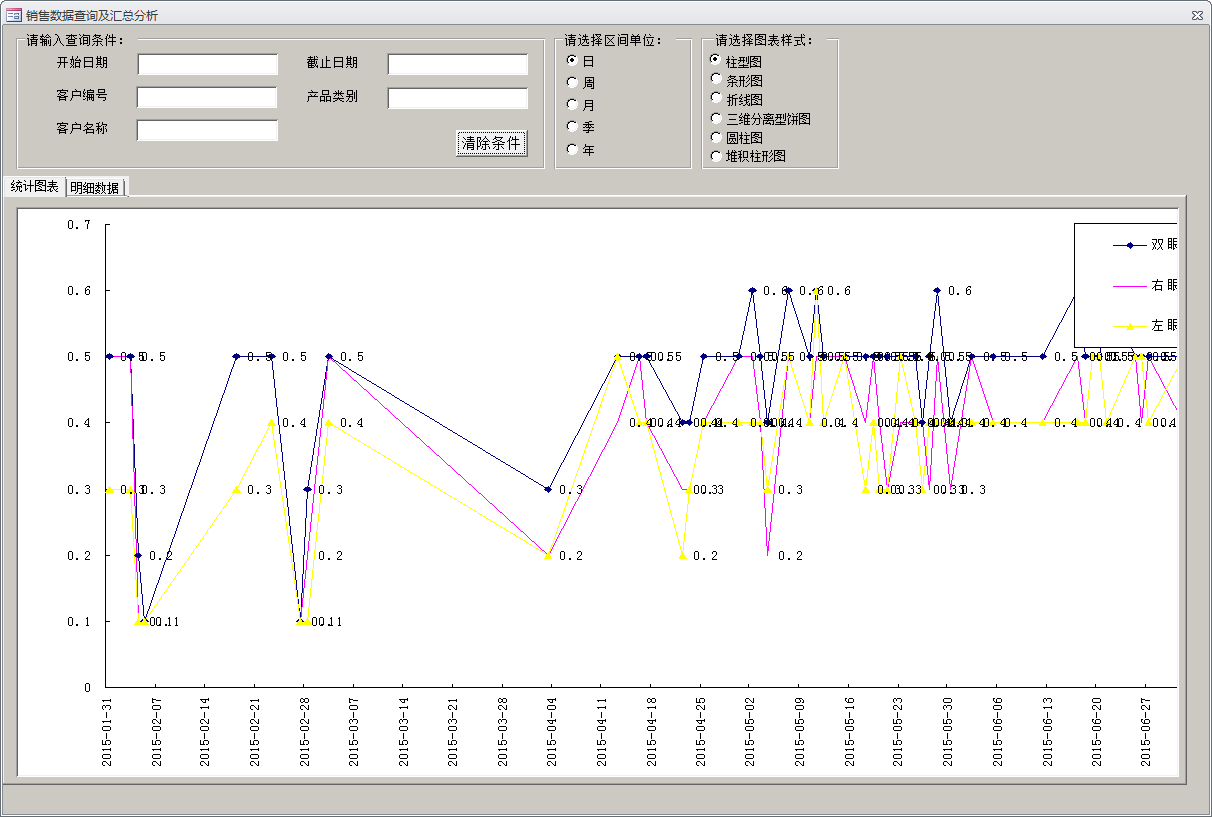Choose the 折线图 chart style
Screen dimensions: 1212x817
click(x=716, y=98)
